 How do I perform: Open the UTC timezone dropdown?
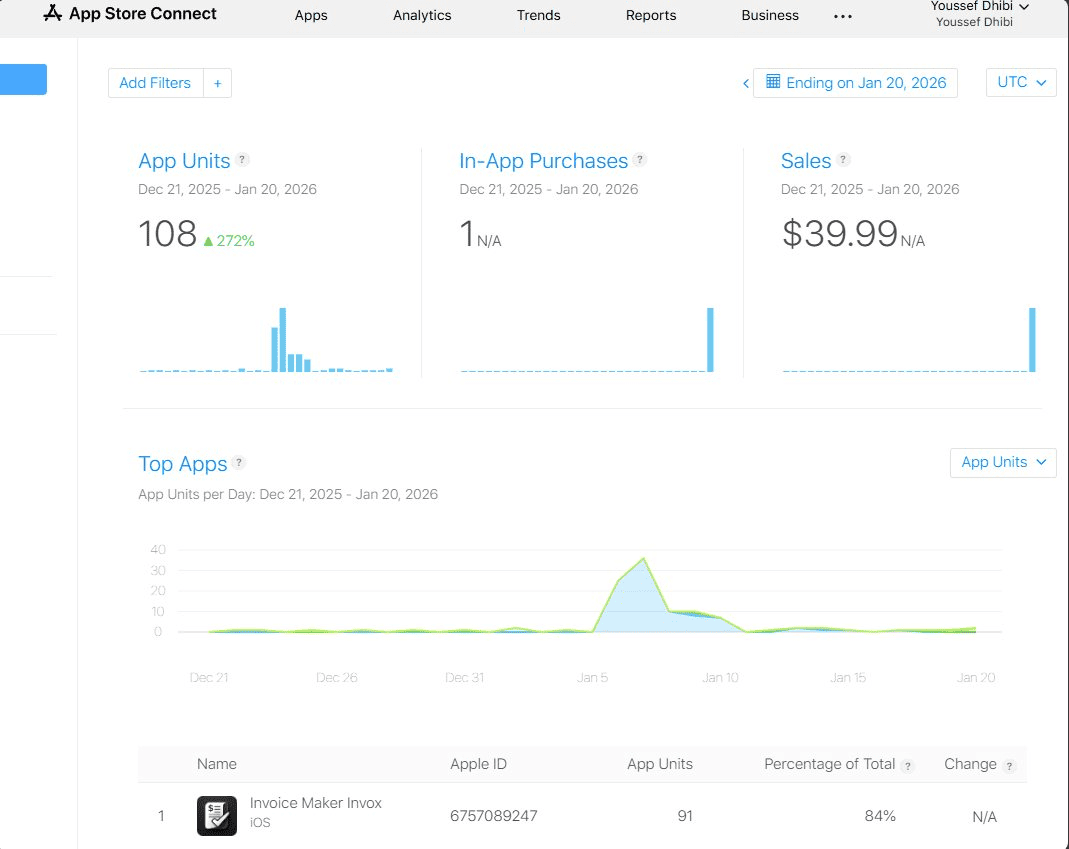pyautogui.click(x=1021, y=82)
